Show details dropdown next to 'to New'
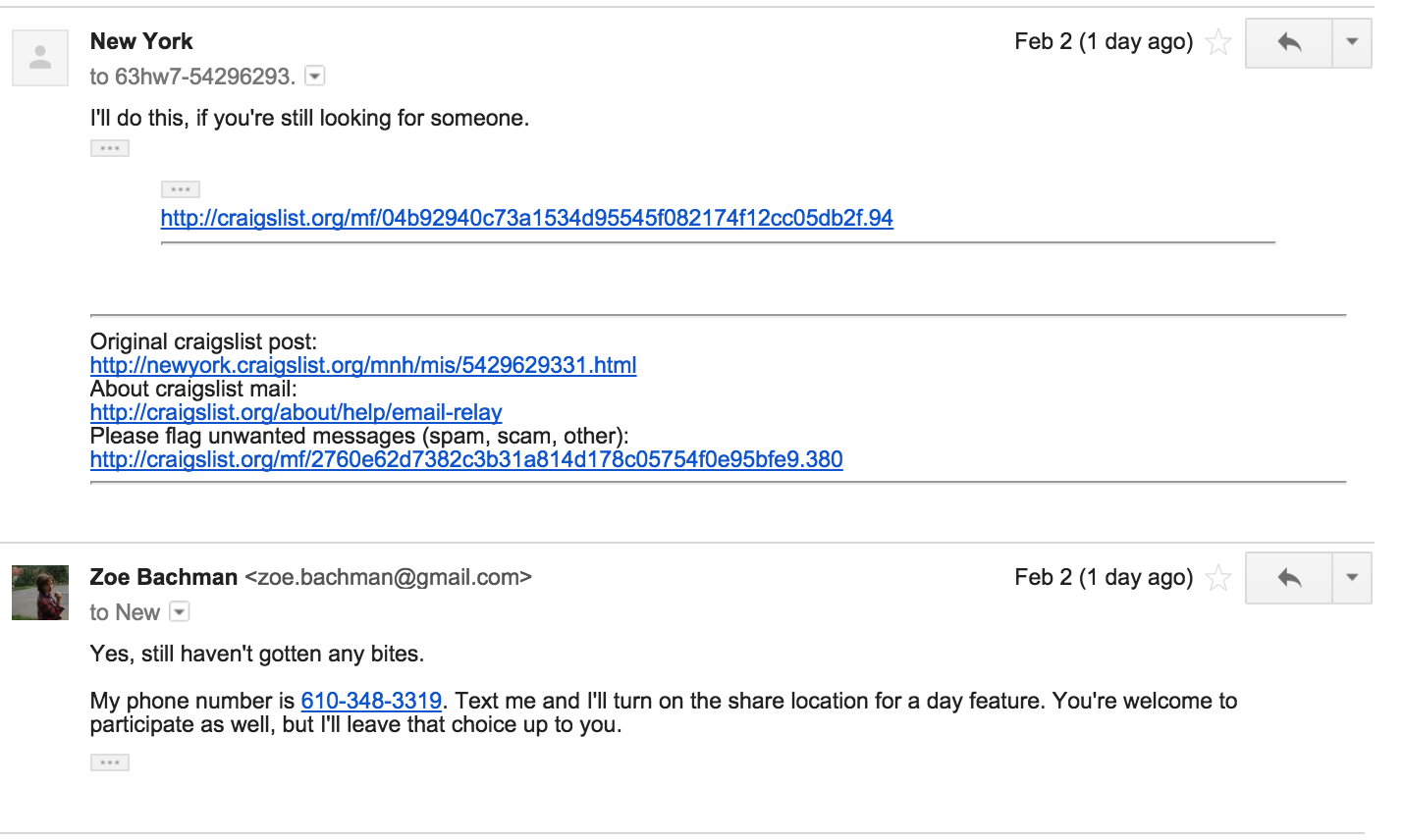 click(180, 611)
